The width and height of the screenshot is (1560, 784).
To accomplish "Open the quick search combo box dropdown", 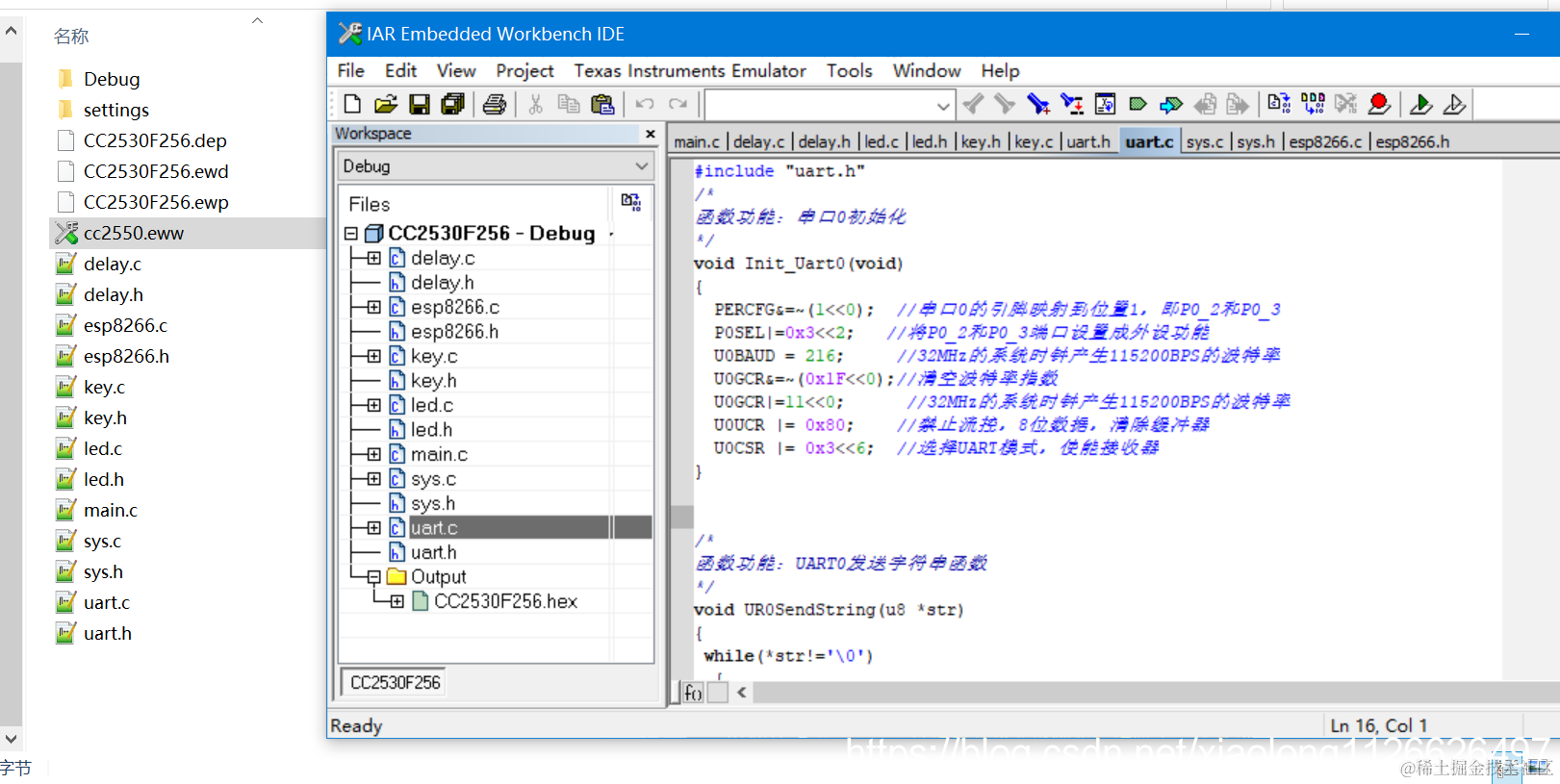I will 943,105.
